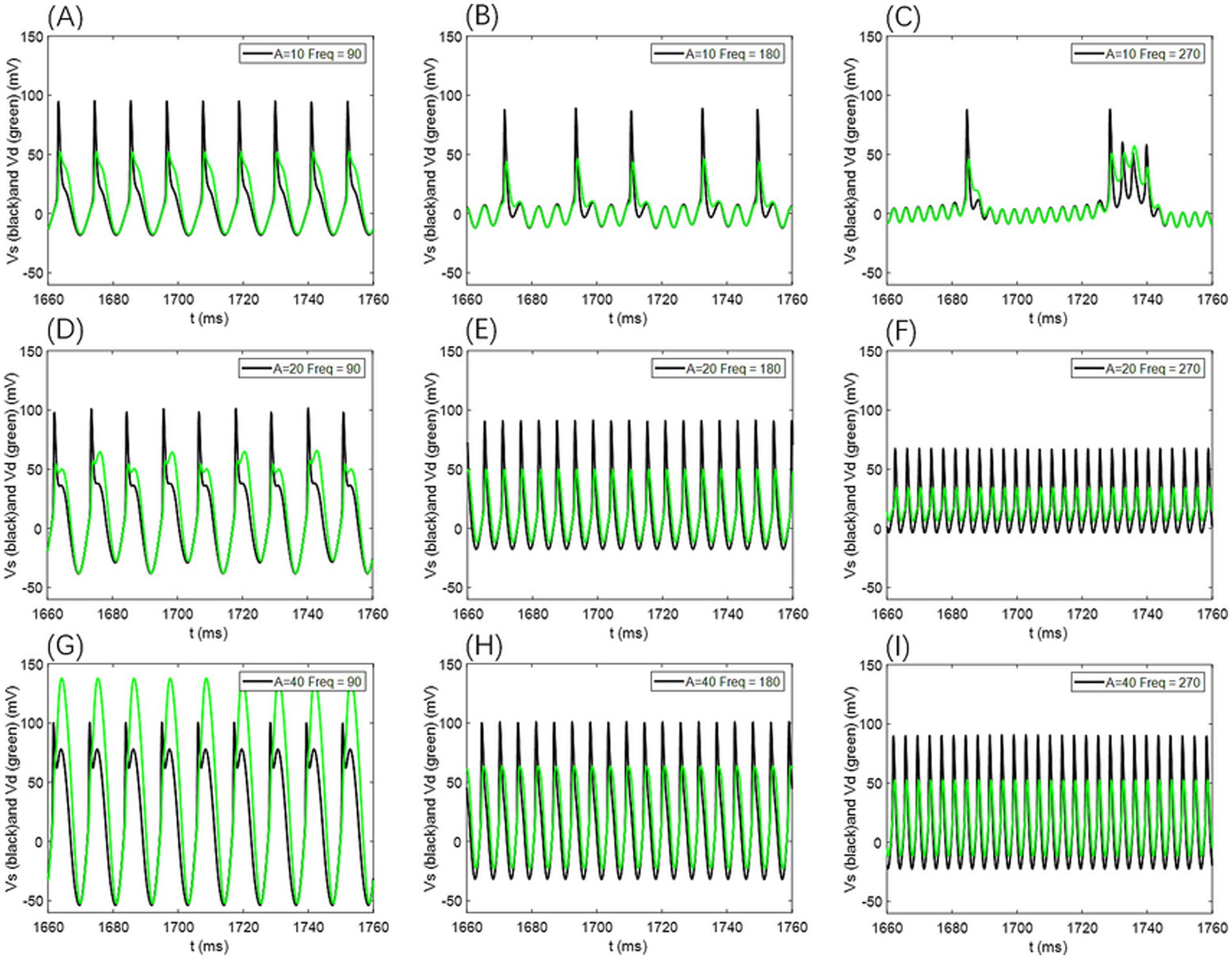This screenshot has height=959, width=1232.
Task: Click the Vs/Vd y-axis label of panel A
Action: point(12,161)
